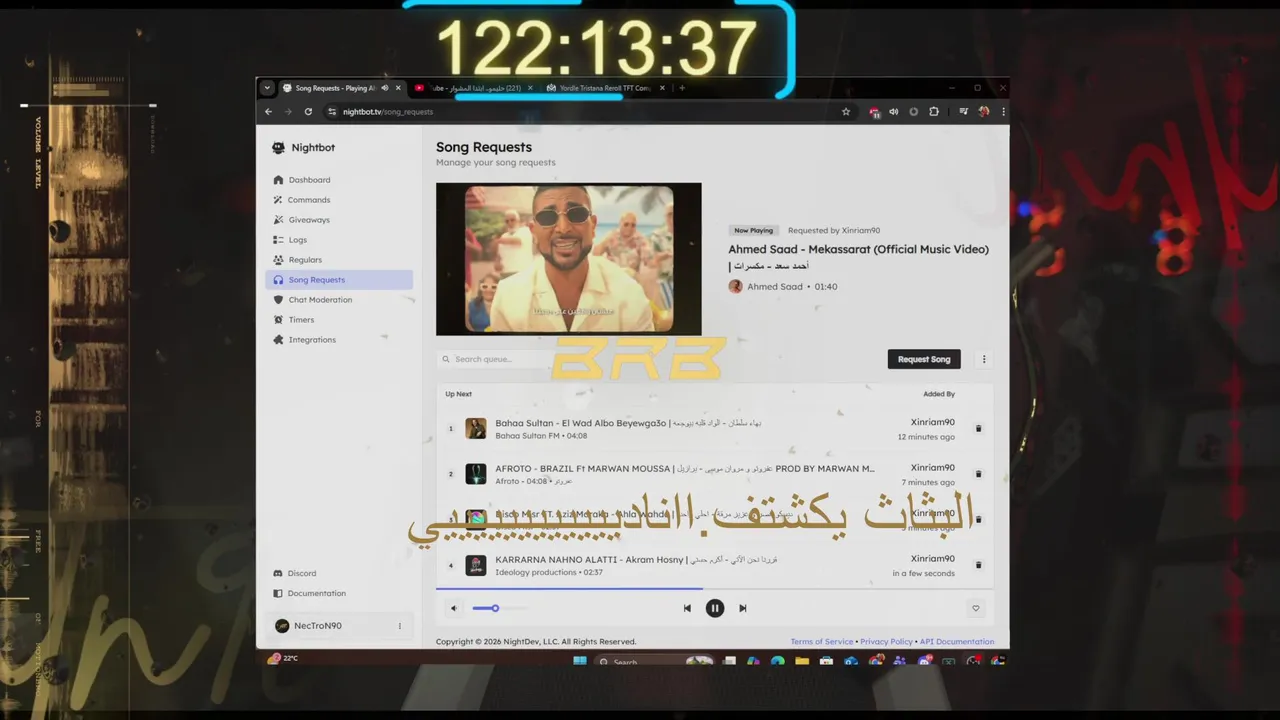This screenshot has width=1280, height=720.
Task: Open a new browser tab
Action: (x=682, y=88)
